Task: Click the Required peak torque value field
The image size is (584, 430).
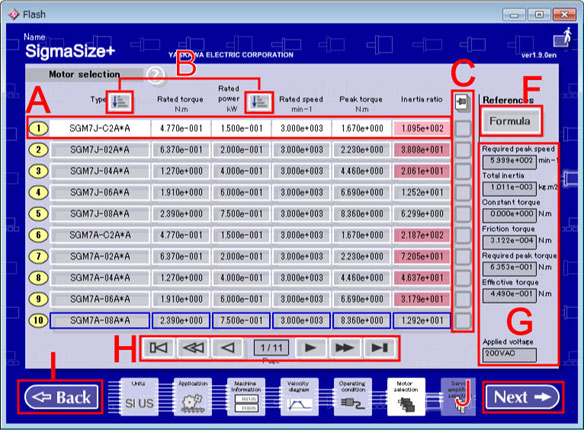Action: 510,269
